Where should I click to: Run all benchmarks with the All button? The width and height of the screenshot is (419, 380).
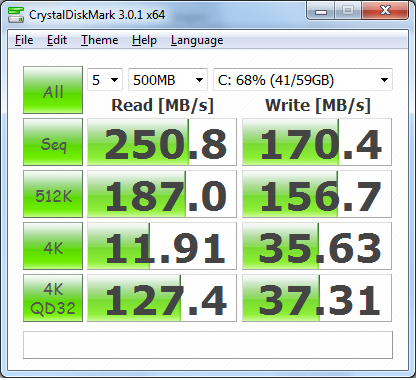click(53, 90)
